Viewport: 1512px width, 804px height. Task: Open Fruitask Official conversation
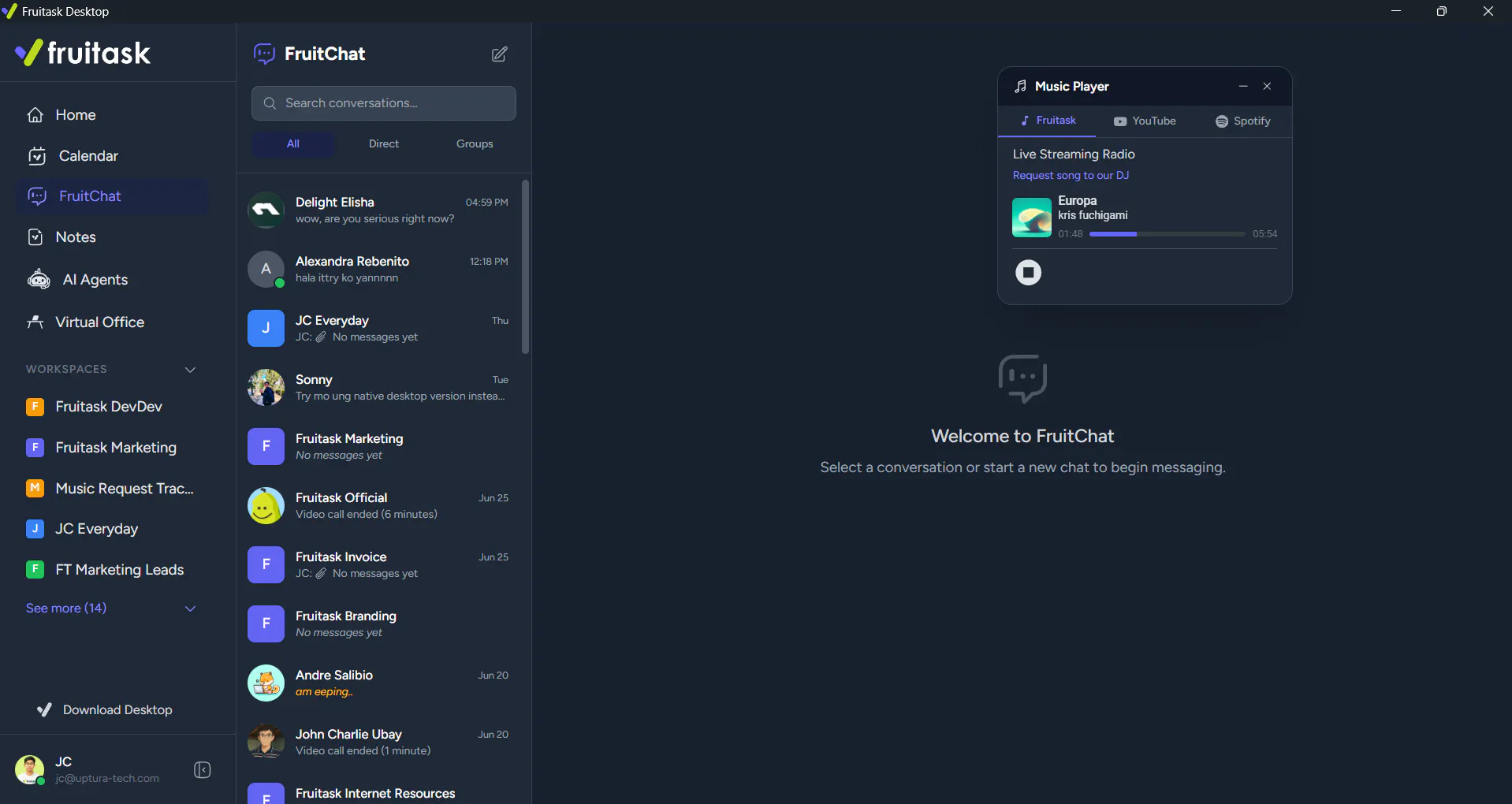point(378,506)
